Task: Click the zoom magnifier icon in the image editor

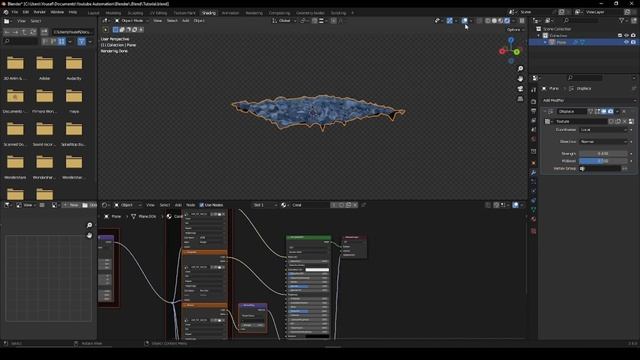Action: coord(89,225)
